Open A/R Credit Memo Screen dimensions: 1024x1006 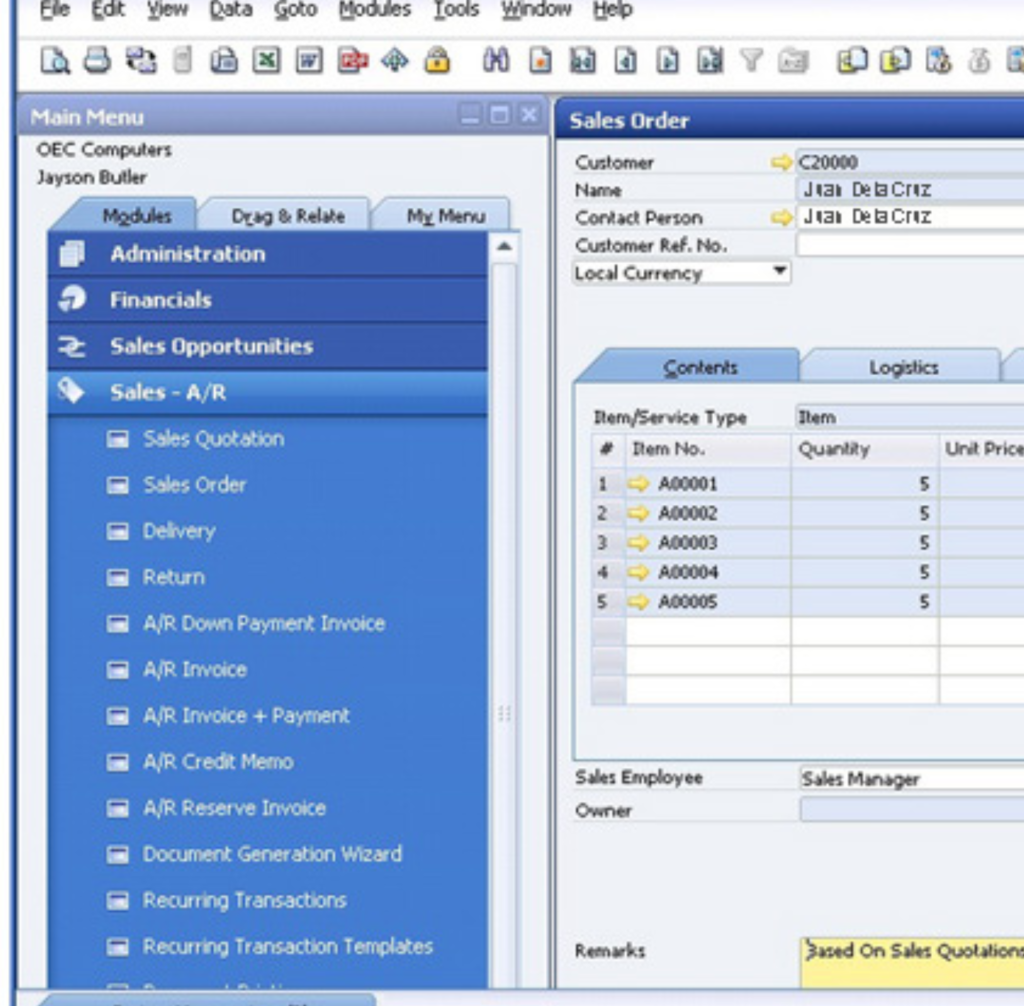point(217,762)
